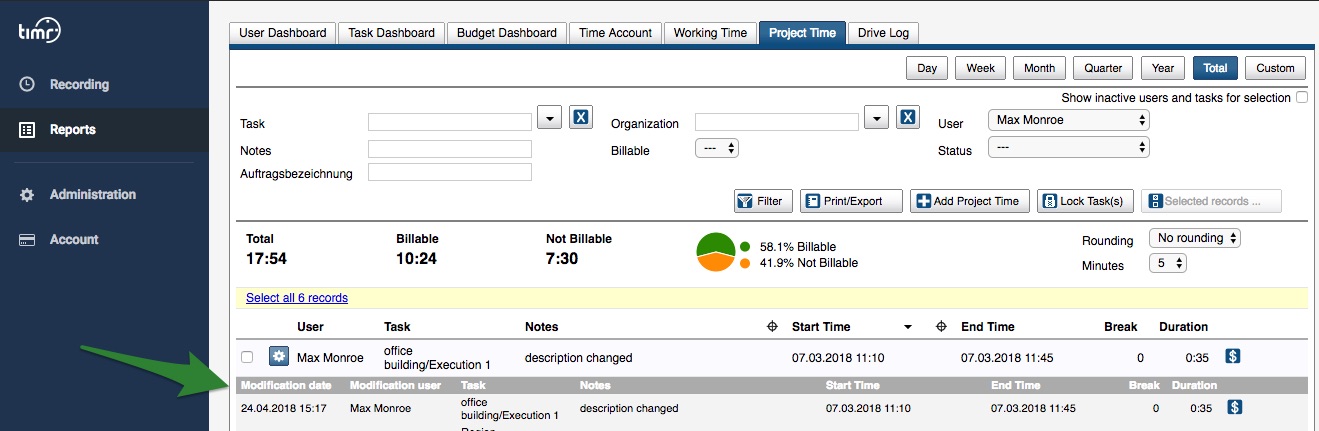Click the Account card icon
1319x431 pixels.
tap(28, 240)
